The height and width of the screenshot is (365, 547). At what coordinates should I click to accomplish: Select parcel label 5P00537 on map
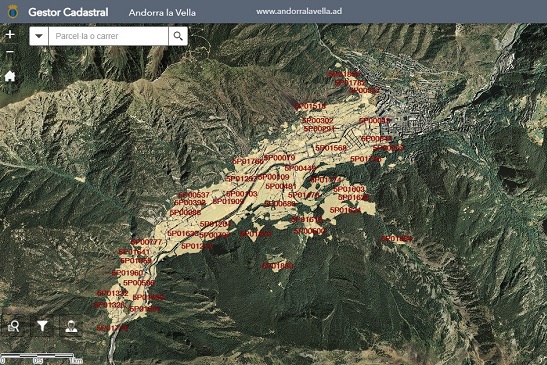(194, 195)
